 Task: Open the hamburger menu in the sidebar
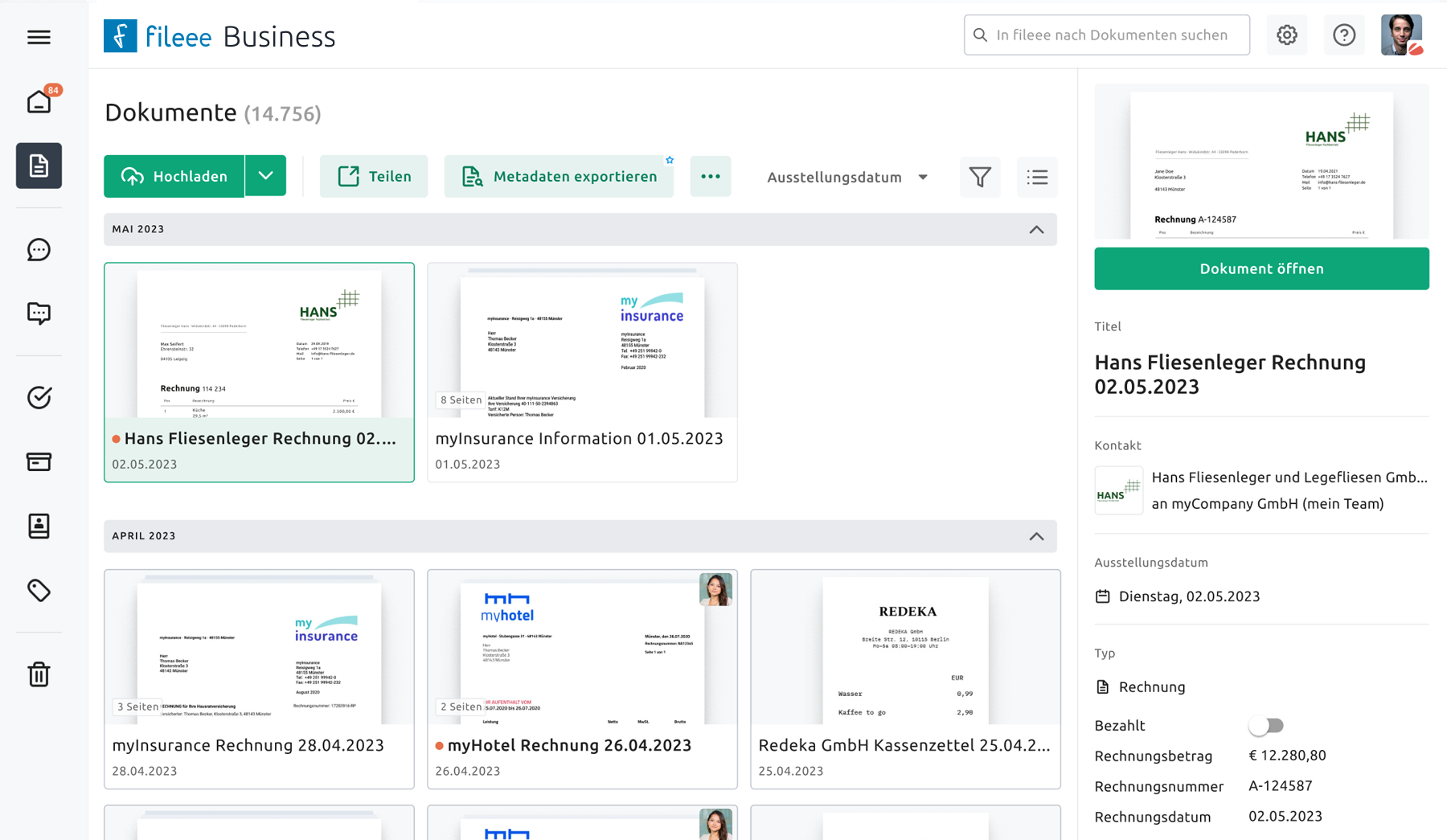click(x=39, y=37)
